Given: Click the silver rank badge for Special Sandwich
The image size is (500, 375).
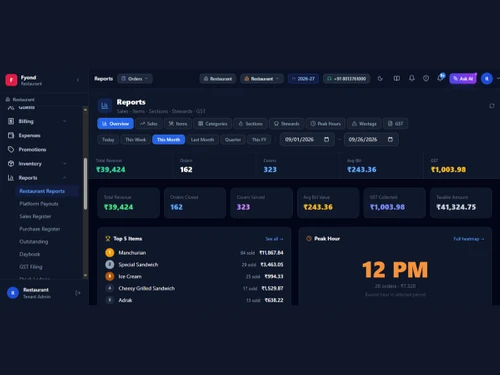Looking at the screenshot, I should (x=110, y=265).
